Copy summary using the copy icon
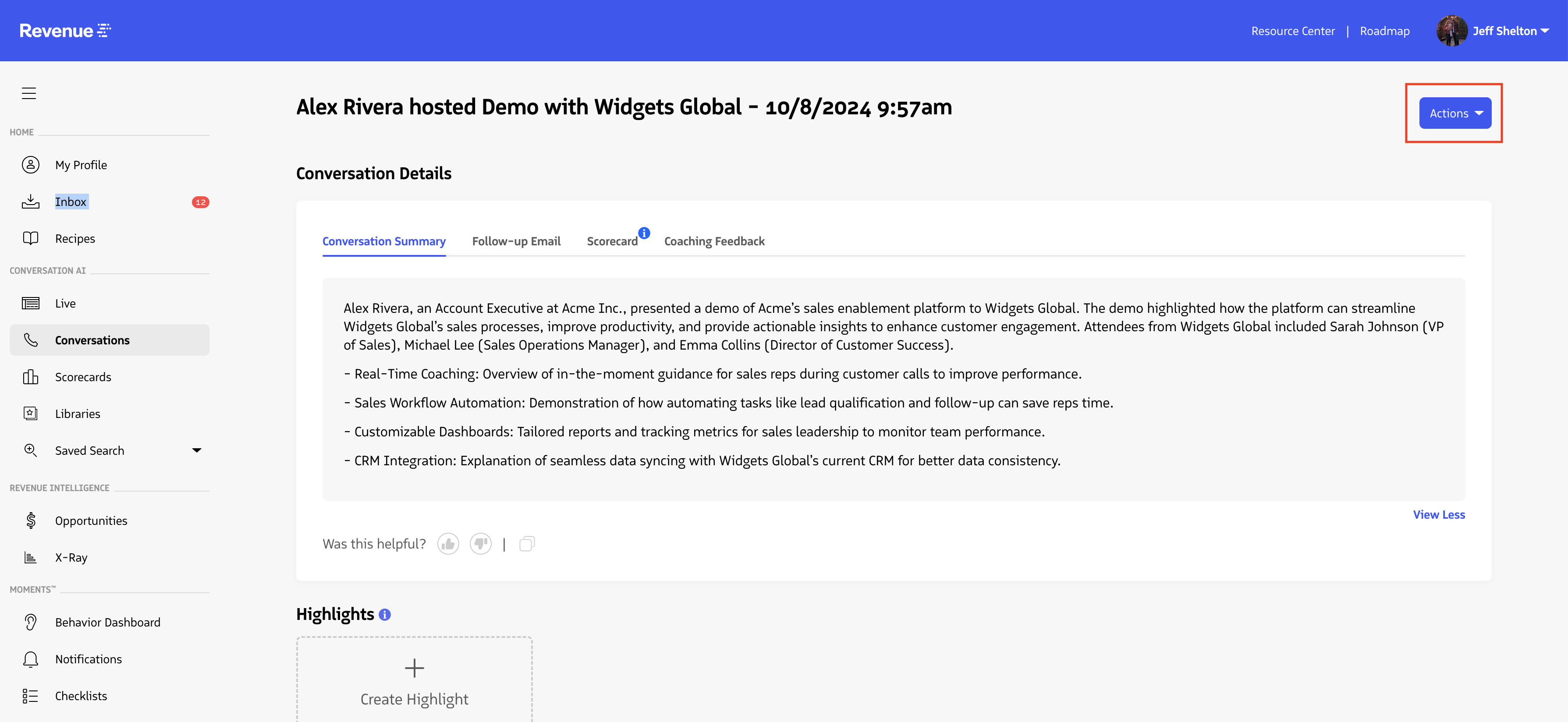The image size is (1568, 722). click(x=526, y=544)
